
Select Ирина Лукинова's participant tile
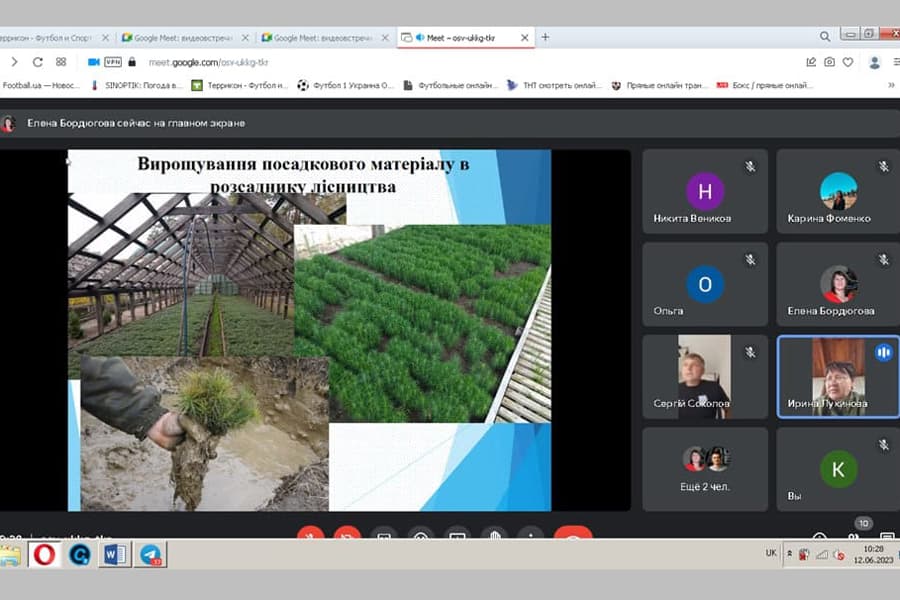click(x=837, y=376)
